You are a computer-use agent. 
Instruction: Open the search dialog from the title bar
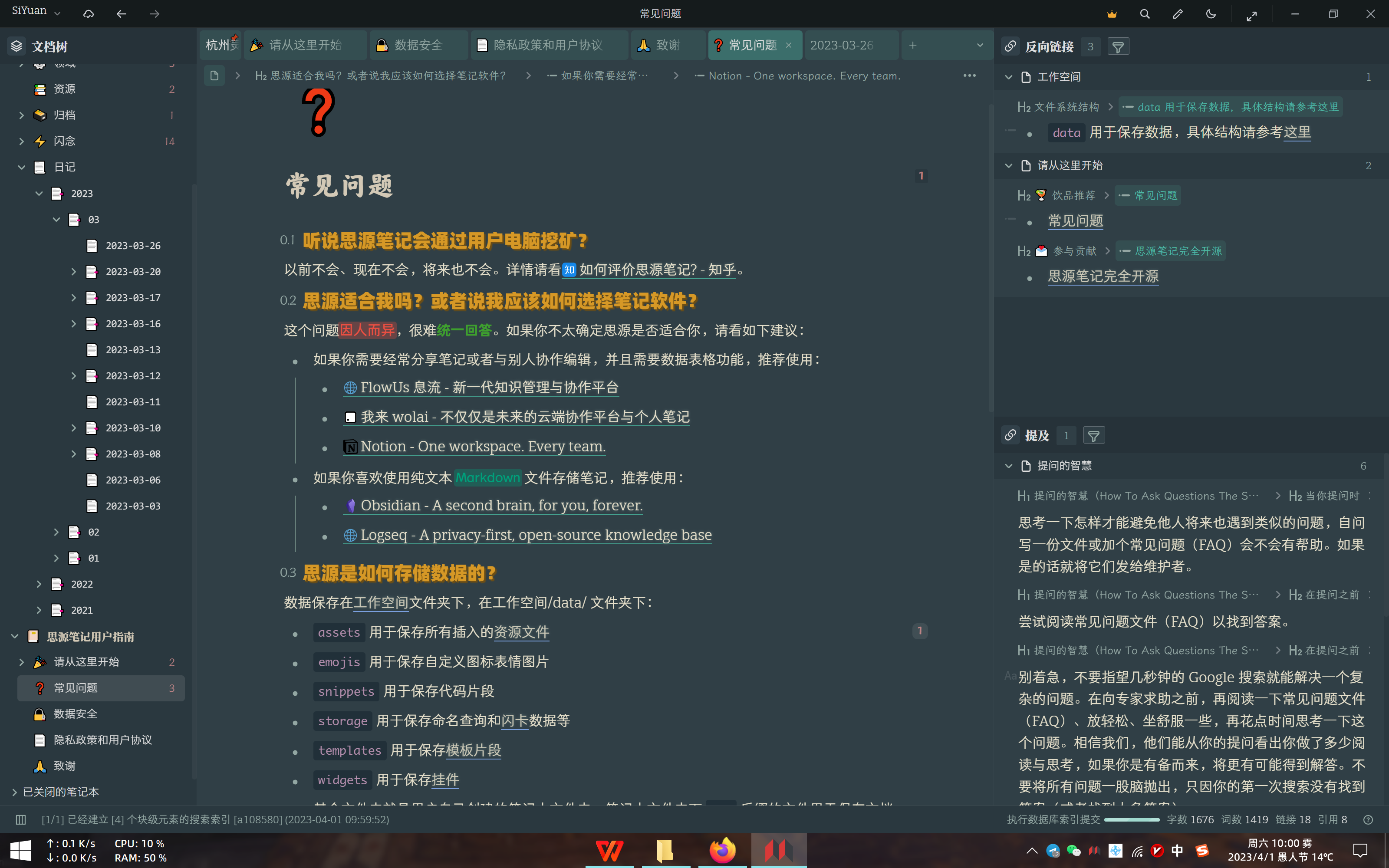click(x=1145, y=14)
